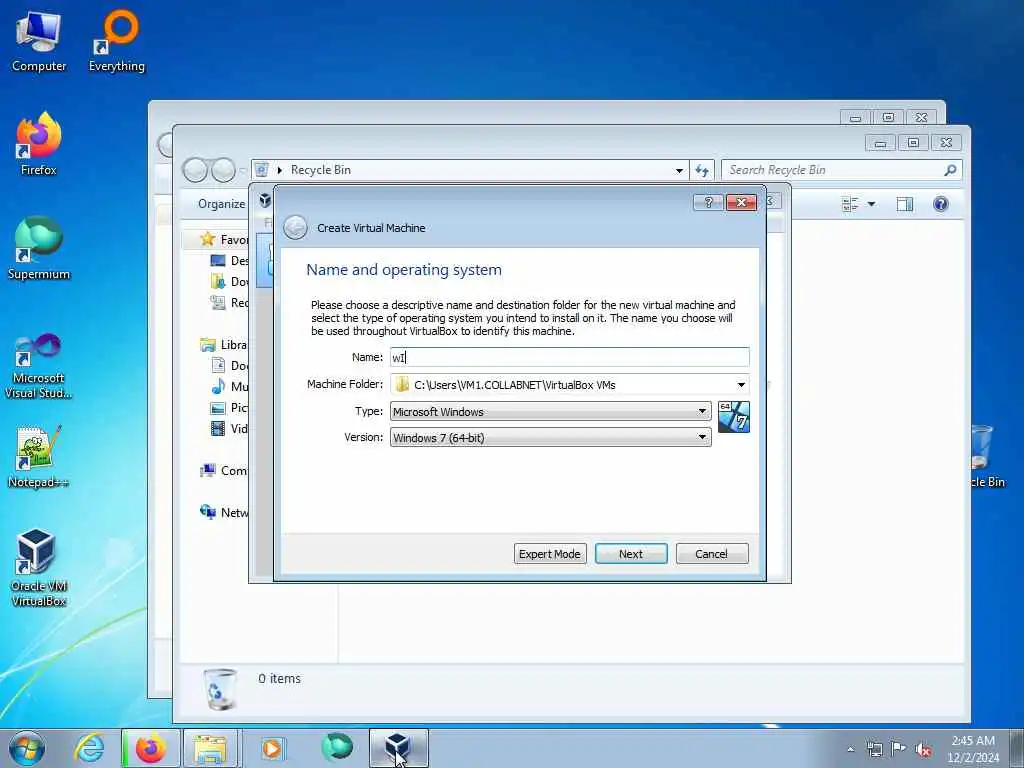This screenshot has width=1024, height=768.
Task: Click the search magnifier in Recycle Bin window
Action: pos(950,170)
